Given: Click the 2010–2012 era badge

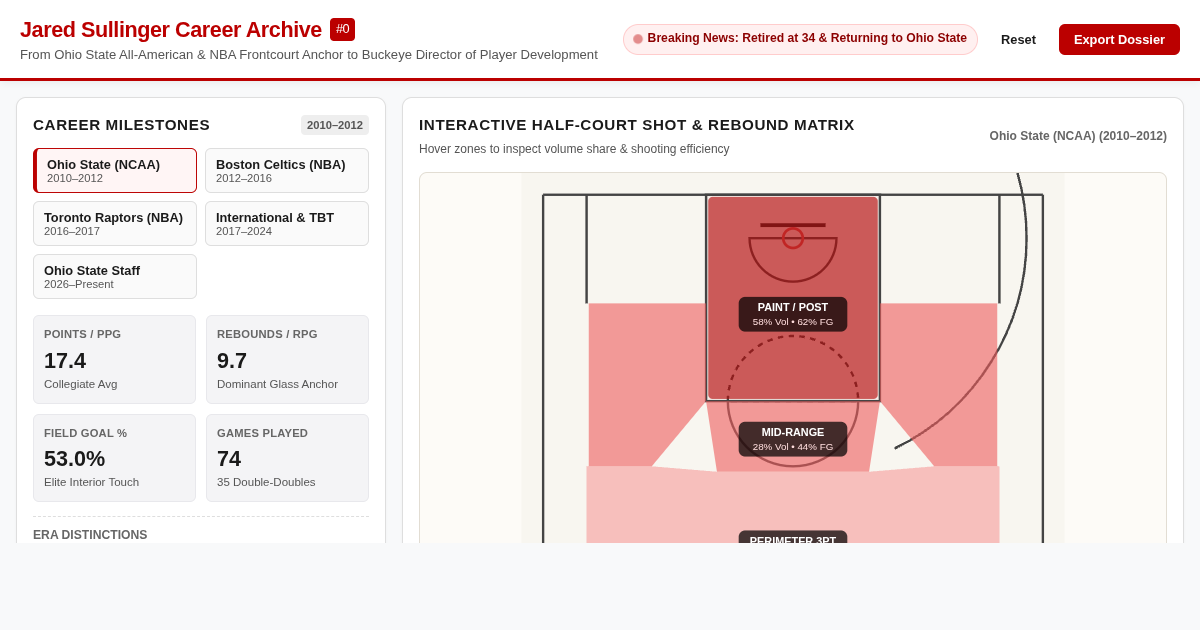Looking at the screenshot, I should click(x=335, y=125).
